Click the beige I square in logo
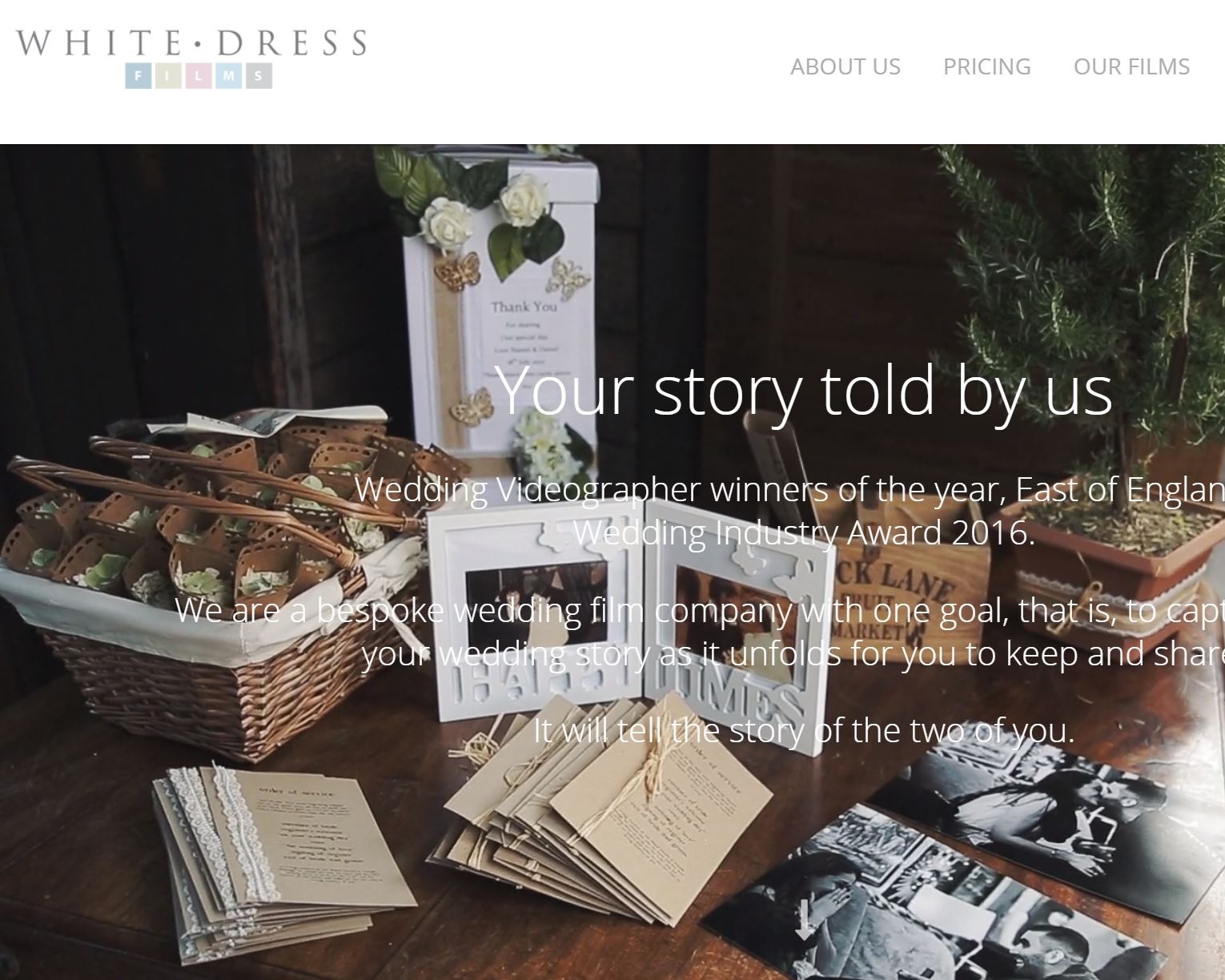Image resolution: width=1225 pixels, height=980 pixels. (x=168, y=76)
